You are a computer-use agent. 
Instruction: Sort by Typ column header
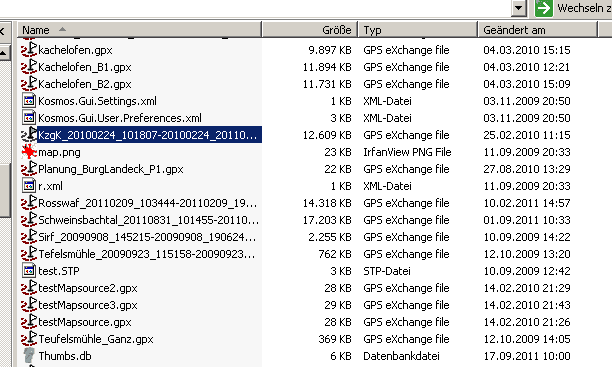(418, 30)
